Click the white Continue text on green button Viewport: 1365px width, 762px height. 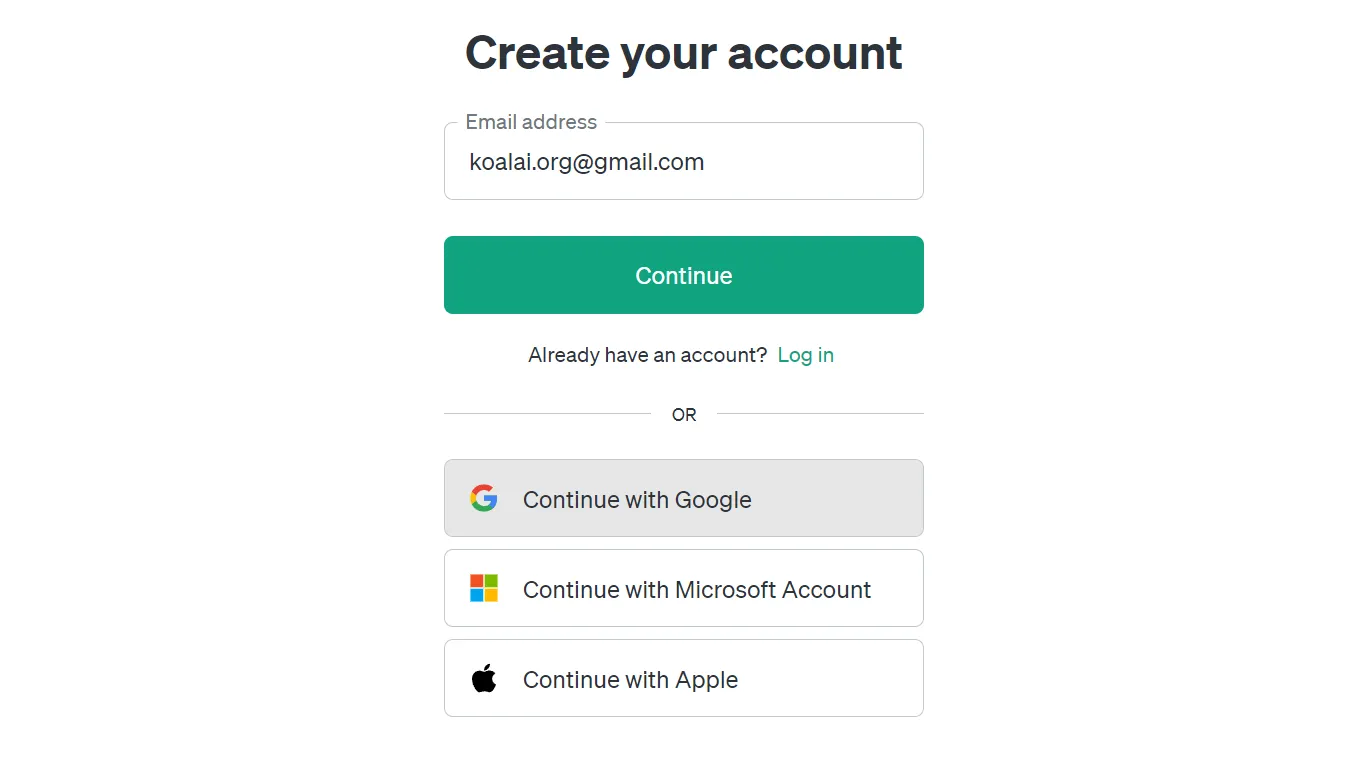pyautogui.click(x=684, y=275)
